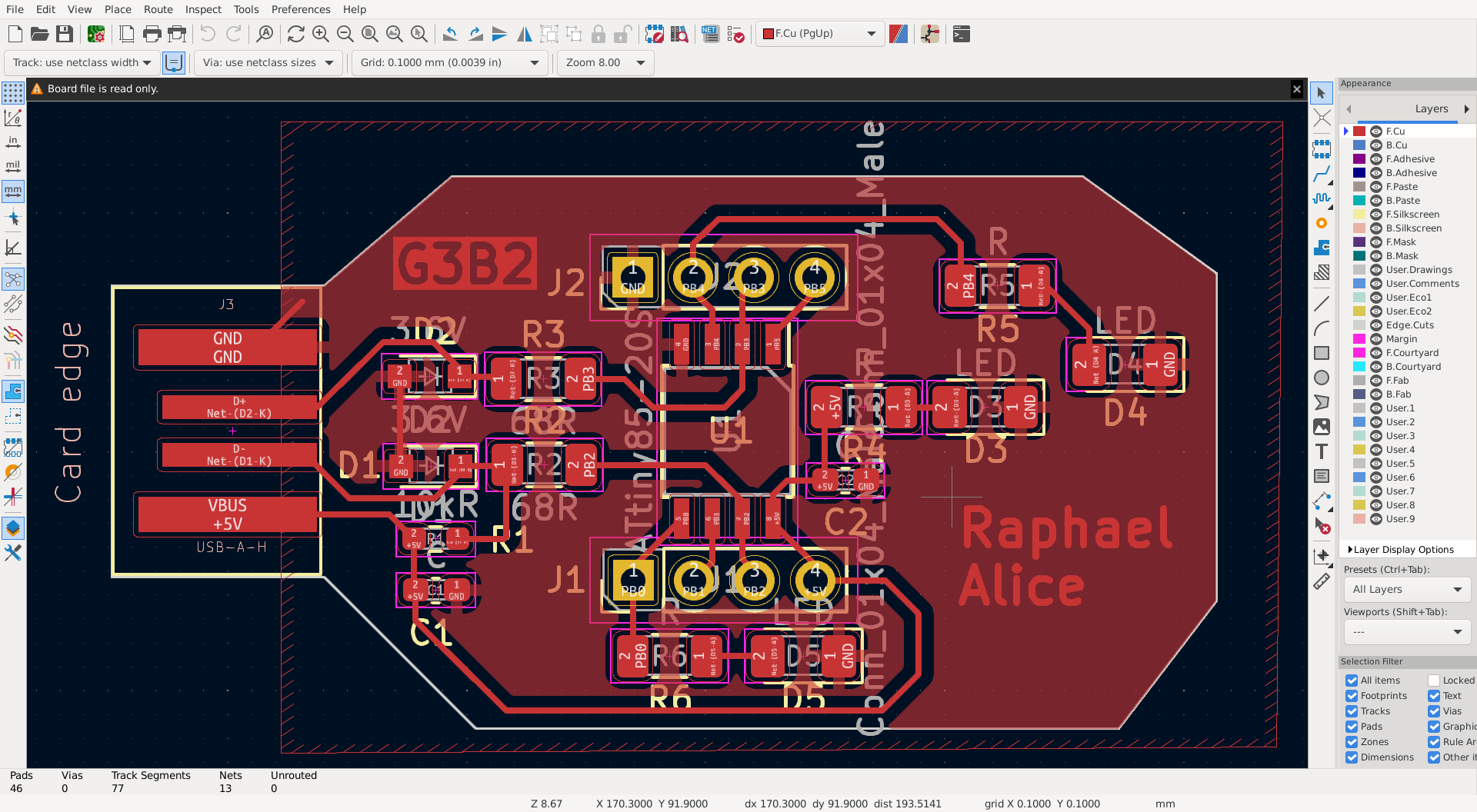Open the File menu
Screen dimensions: 1477x812
coord(15,9)
